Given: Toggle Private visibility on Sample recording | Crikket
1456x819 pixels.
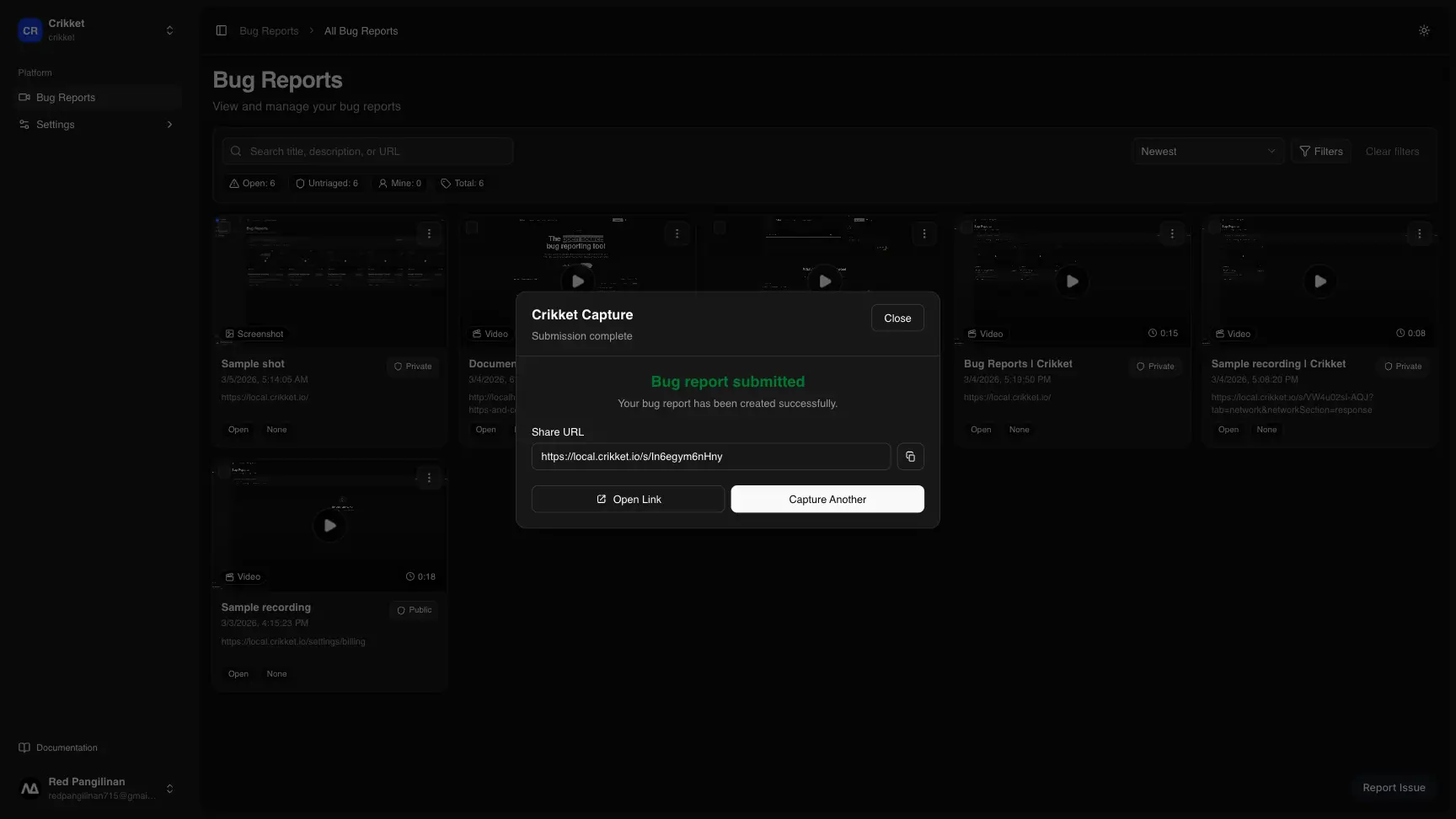Looking at the screenshot, I should [x=1403, y=367].
